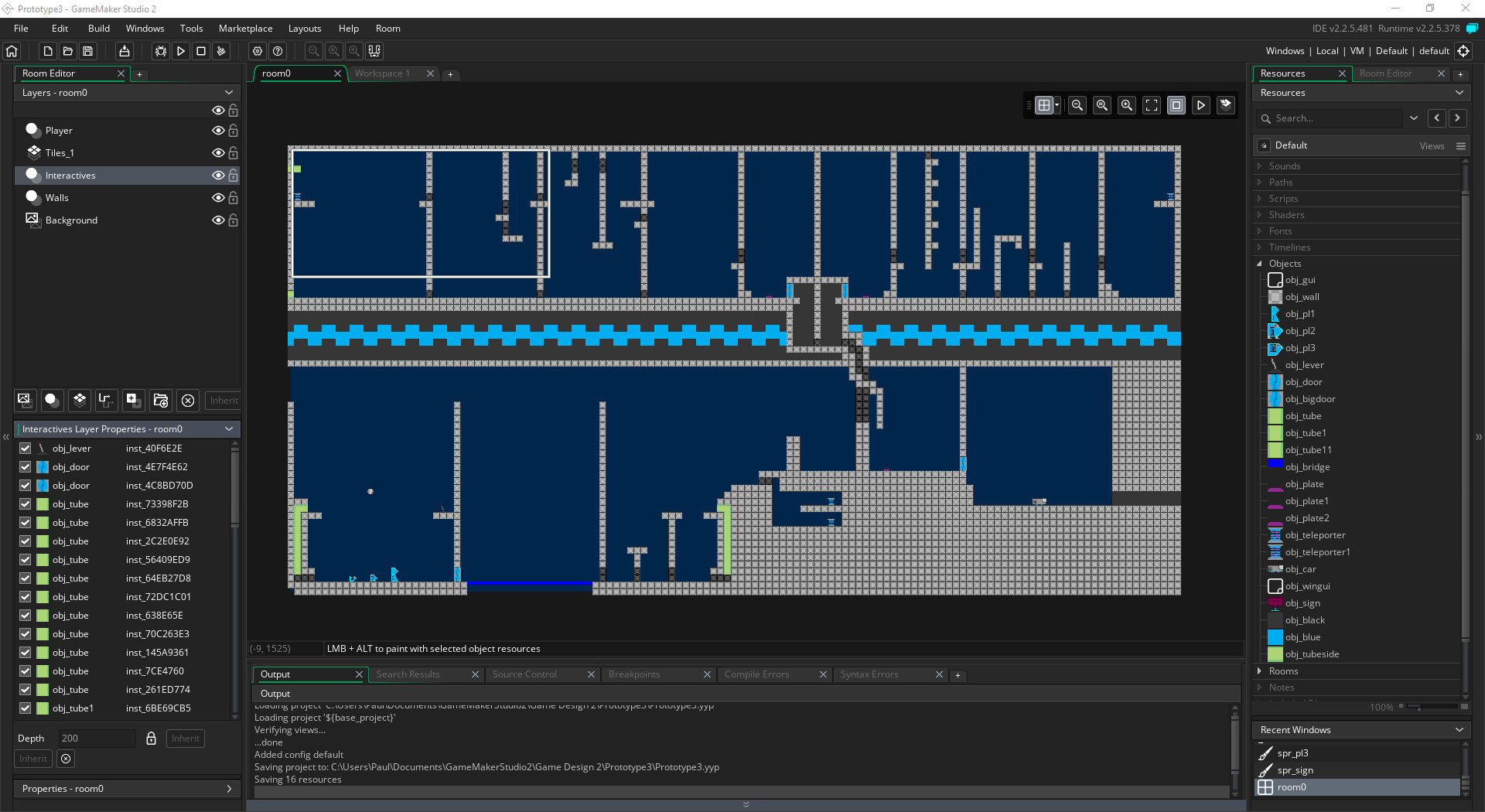Viewport: 1485px width, 812px height.
Task: Click the Debug bug icon in toolbar
Action: (160, 51)
